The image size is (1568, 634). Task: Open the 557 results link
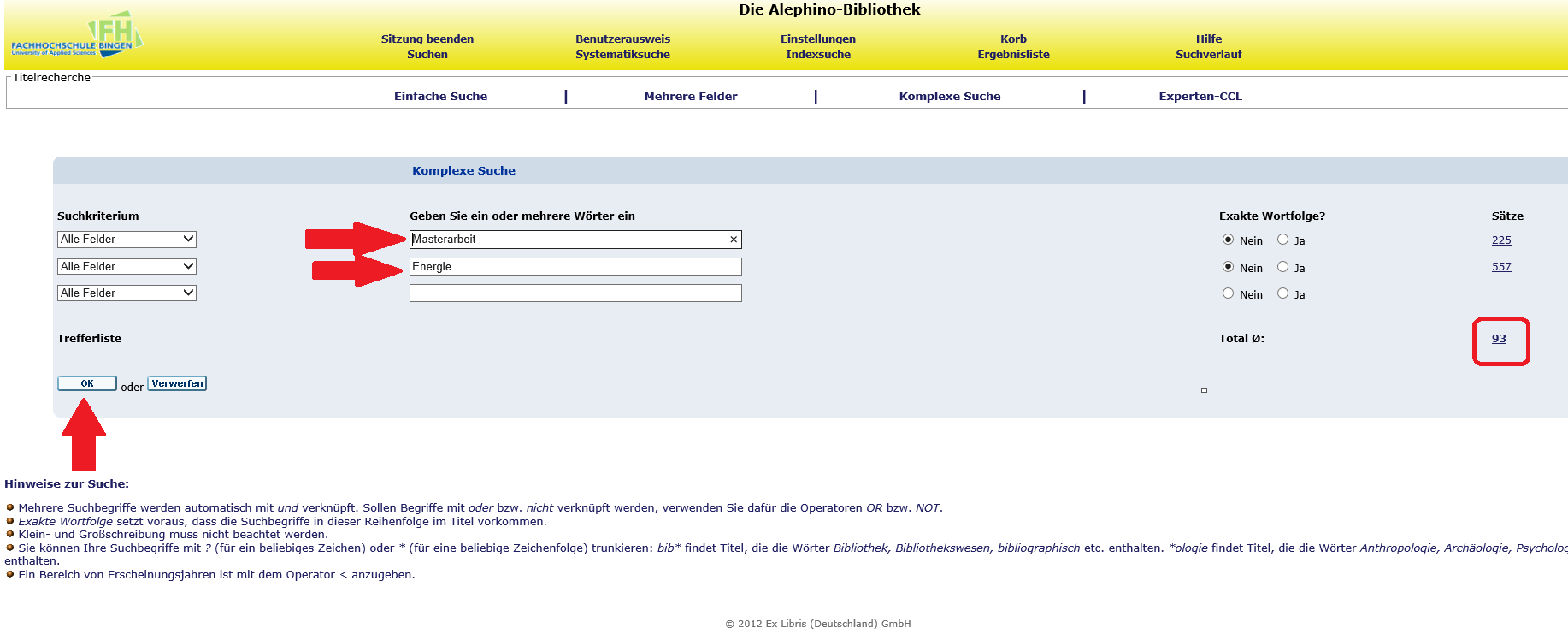click(1501, 267)
